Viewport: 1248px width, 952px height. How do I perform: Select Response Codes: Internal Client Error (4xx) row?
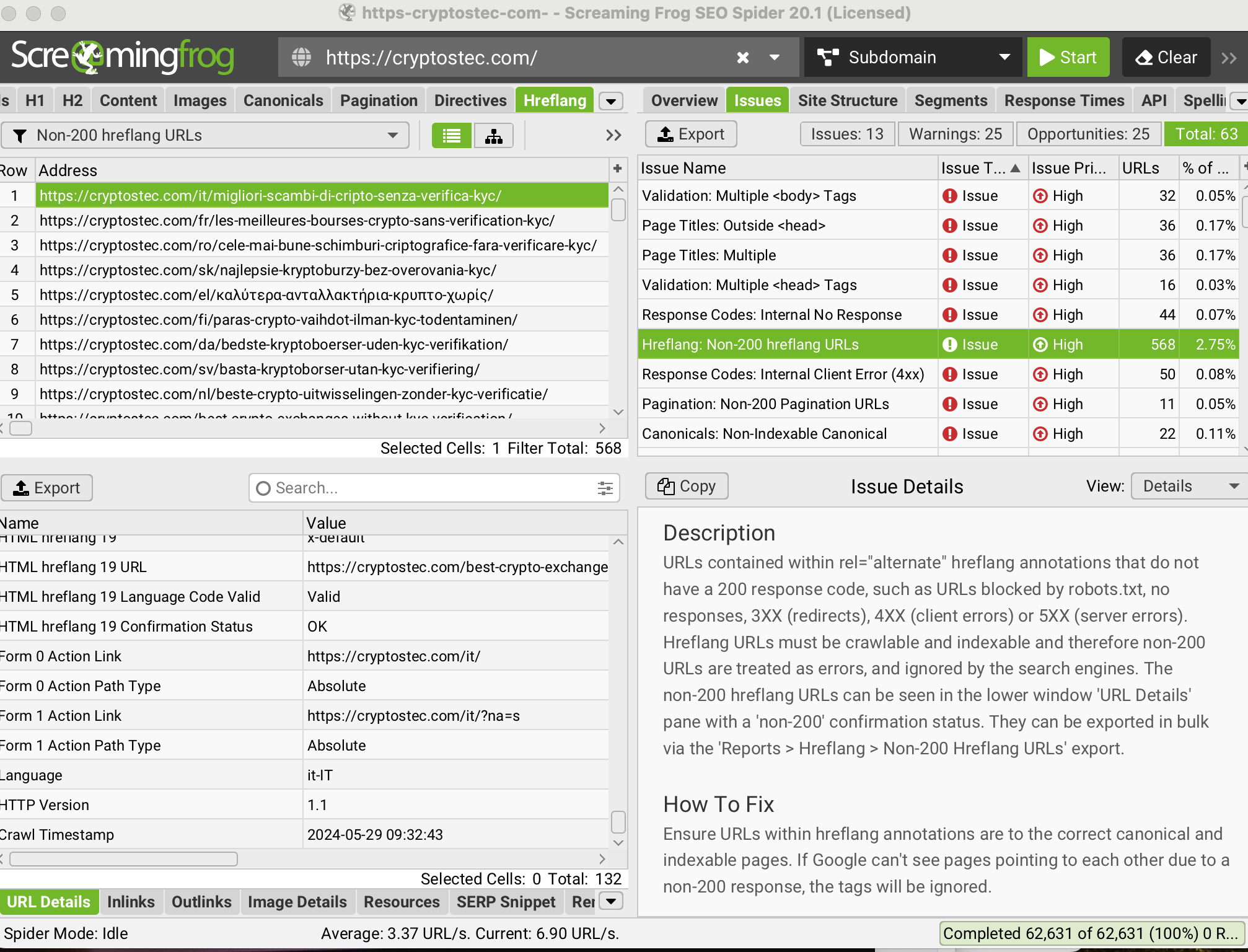pos(938,374)
